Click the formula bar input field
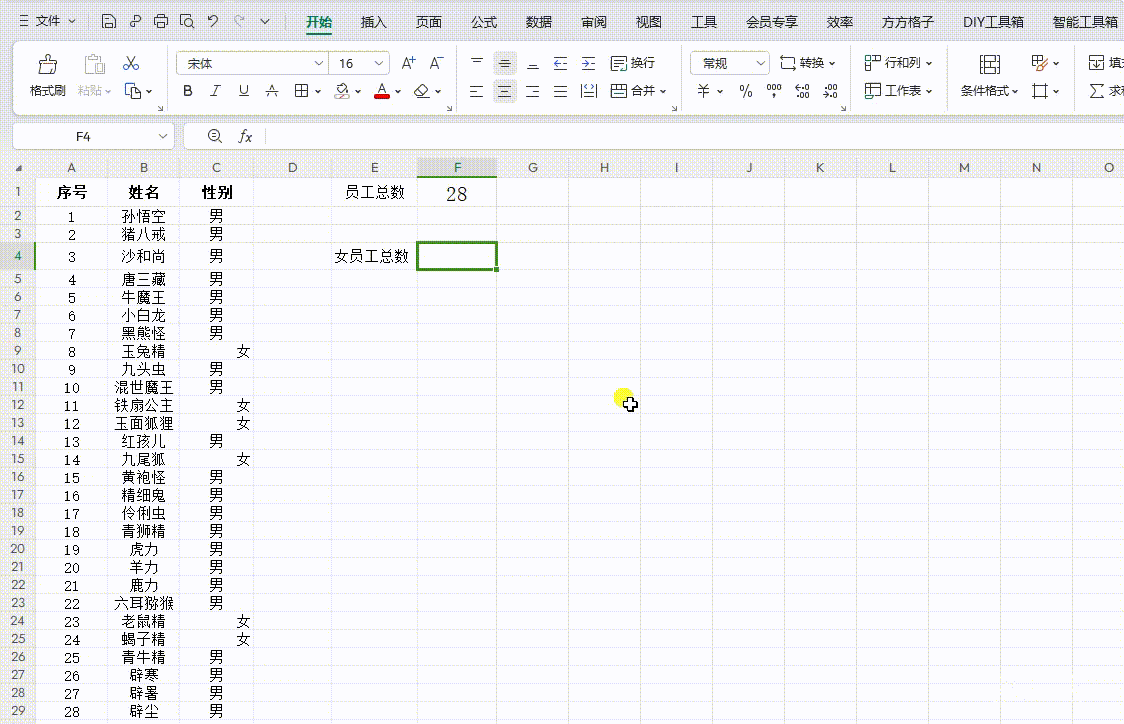Screen dimensions: 1124x724 694,136
